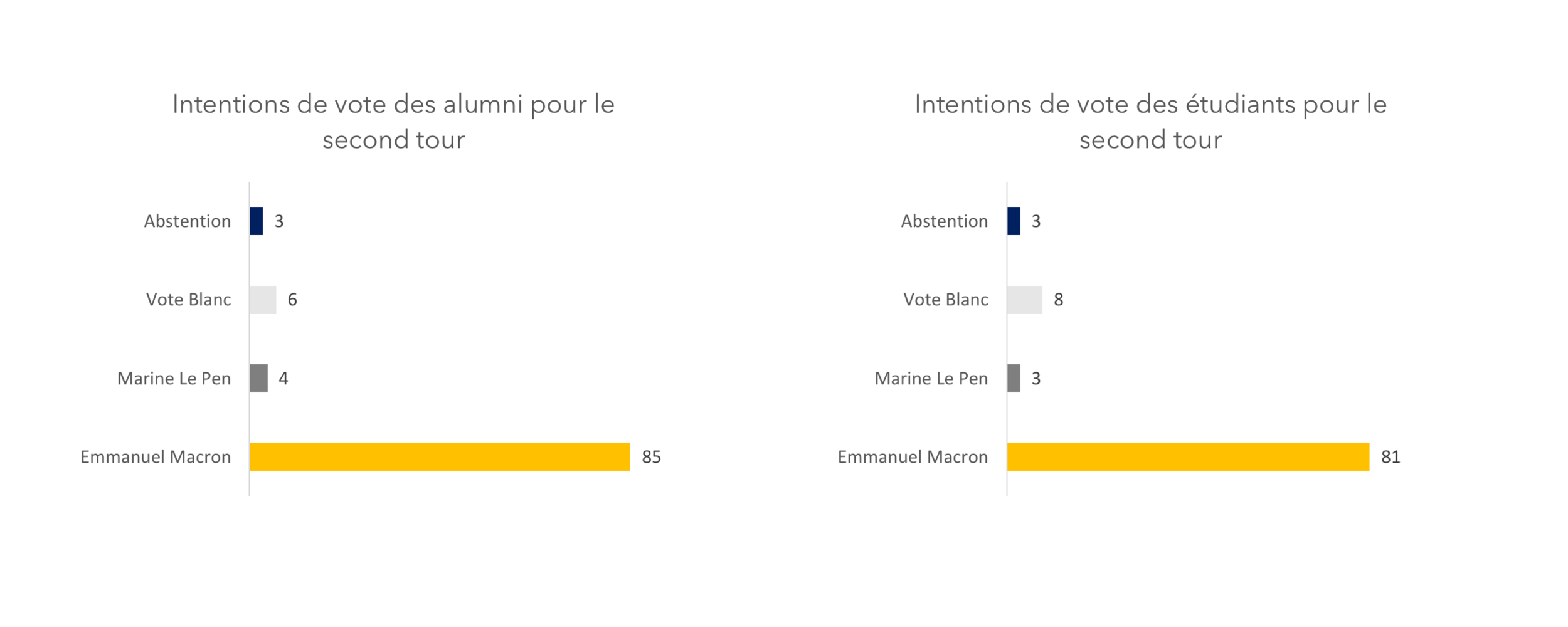Image resolution: width=1568 pixels, height=627 pixels.
Task: Click the Emmanuel Macron label in students chart
Action: click(x=913, y=457)
